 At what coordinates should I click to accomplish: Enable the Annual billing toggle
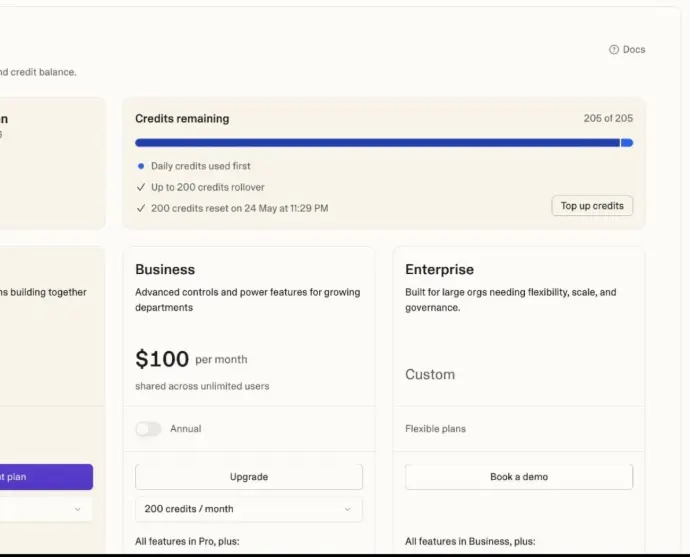click(148, 429)
